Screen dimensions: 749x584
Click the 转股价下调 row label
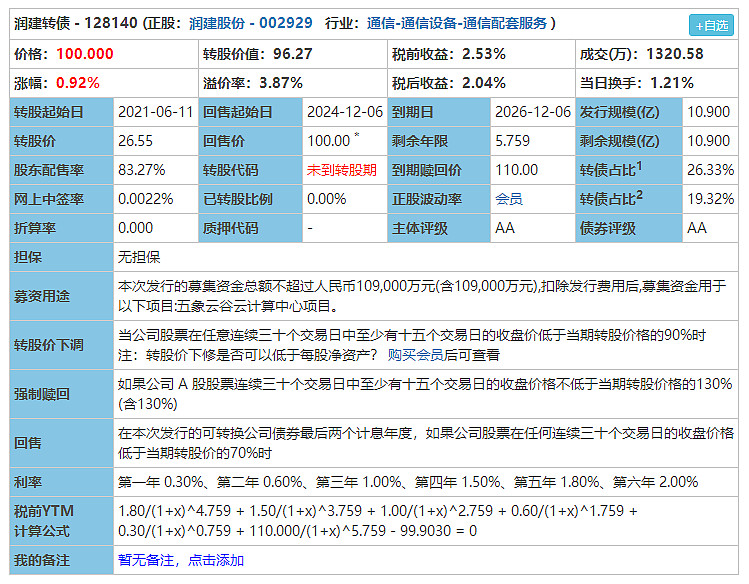pyautogui.click(x=61, y=345)
